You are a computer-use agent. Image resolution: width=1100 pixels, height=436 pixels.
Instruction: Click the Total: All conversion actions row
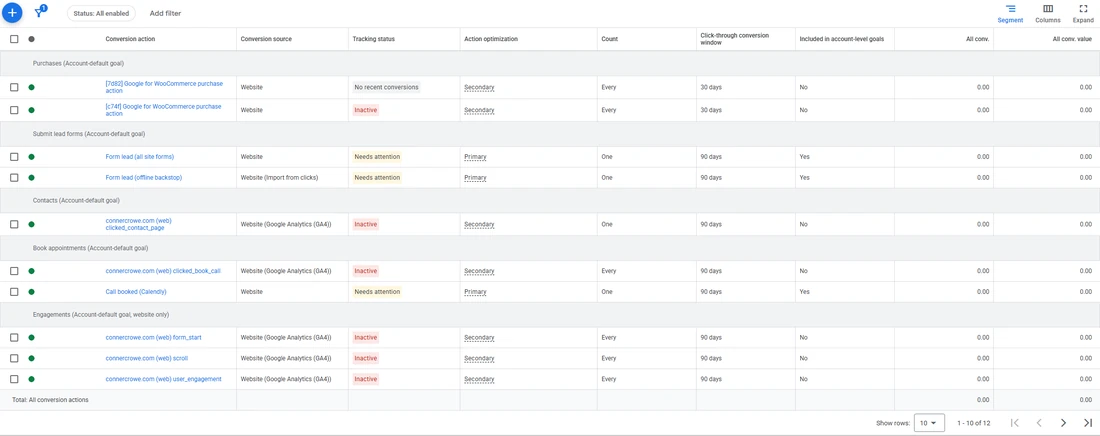coord(550,400)
